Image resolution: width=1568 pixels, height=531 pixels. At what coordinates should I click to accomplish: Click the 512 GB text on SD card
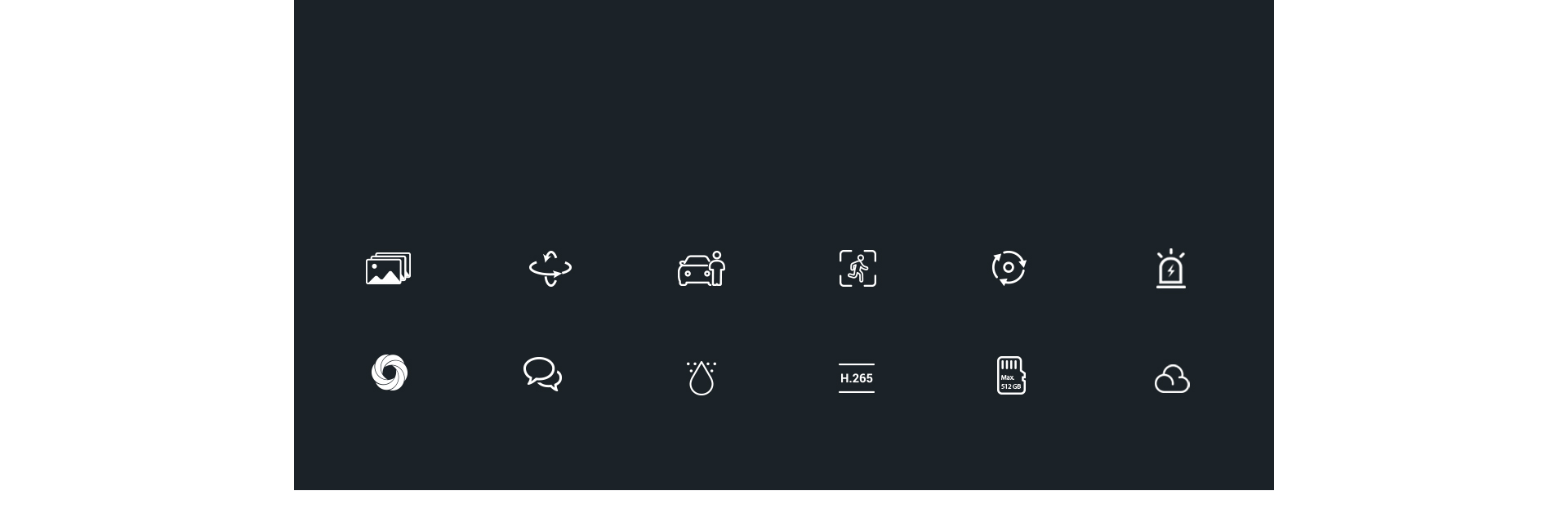(1011, 386)
